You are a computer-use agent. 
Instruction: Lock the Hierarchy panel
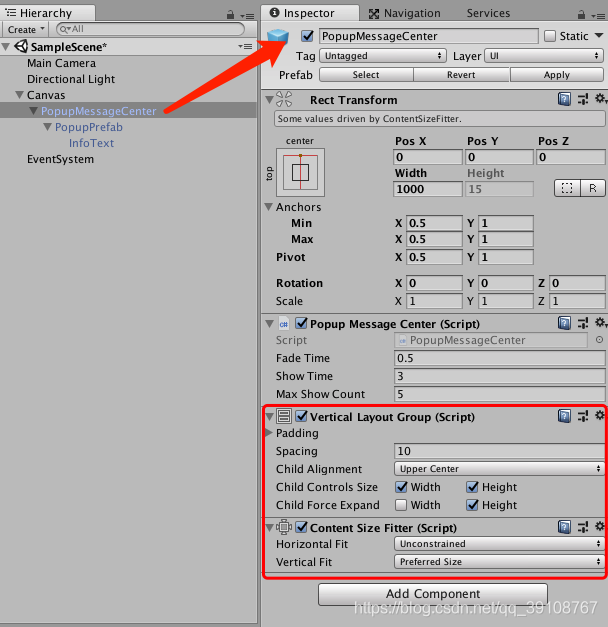(x=230, y=15)
